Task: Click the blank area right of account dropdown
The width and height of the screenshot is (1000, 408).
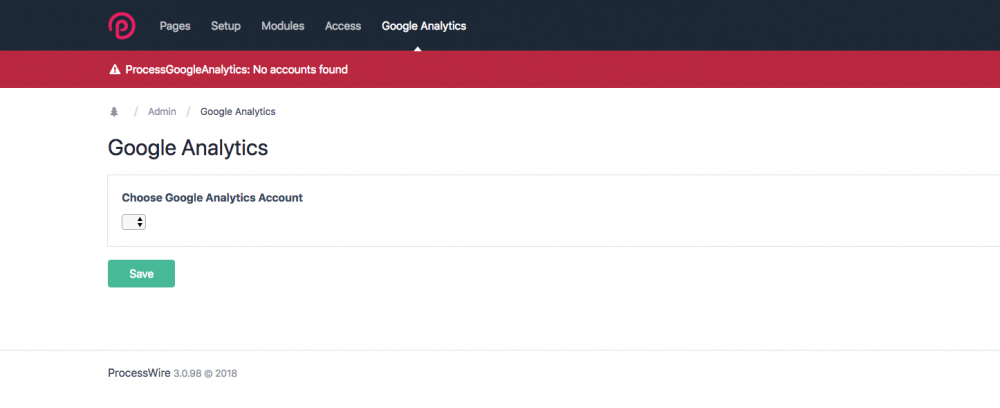Action: [x=500, y=222]
